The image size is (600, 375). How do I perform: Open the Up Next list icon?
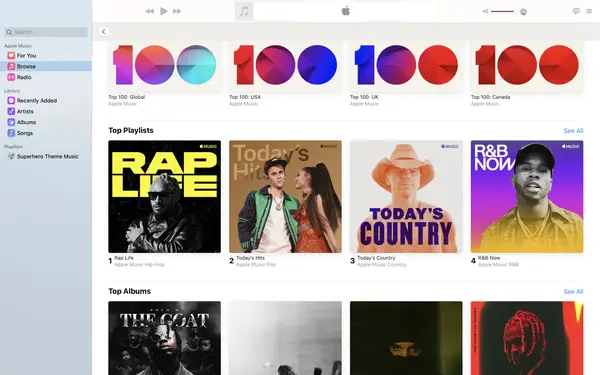click(589, 11)
